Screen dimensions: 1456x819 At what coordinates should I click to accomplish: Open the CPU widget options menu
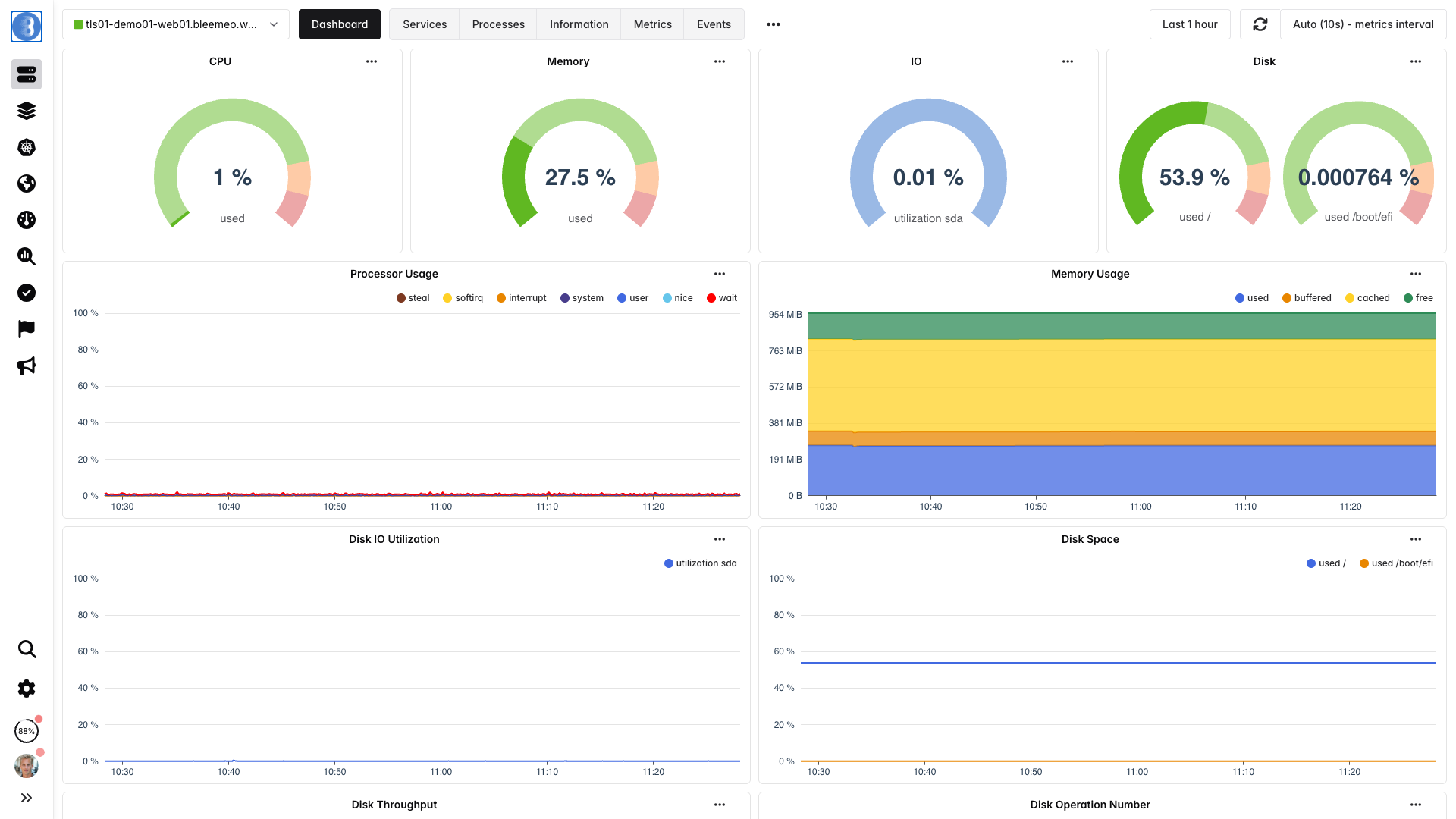pos(372,61)
